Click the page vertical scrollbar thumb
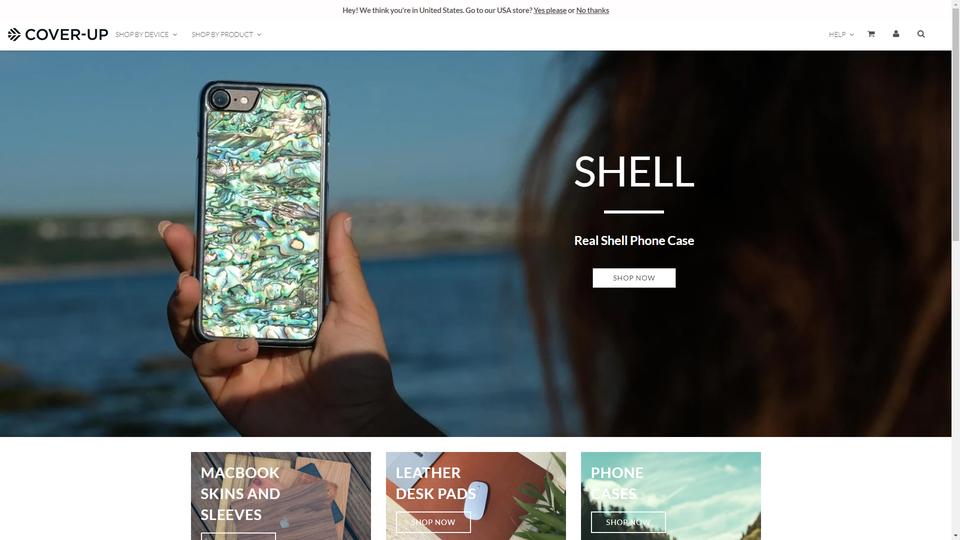The height and width of the screenshot is (540, 960). pyautogui.click(x=956, y=122)
